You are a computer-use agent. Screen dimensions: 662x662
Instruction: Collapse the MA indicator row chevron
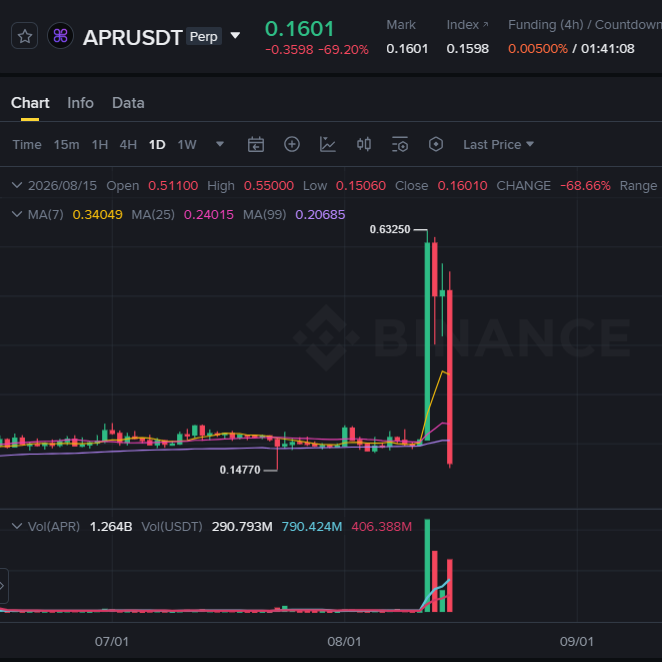[x=17, y=214]
